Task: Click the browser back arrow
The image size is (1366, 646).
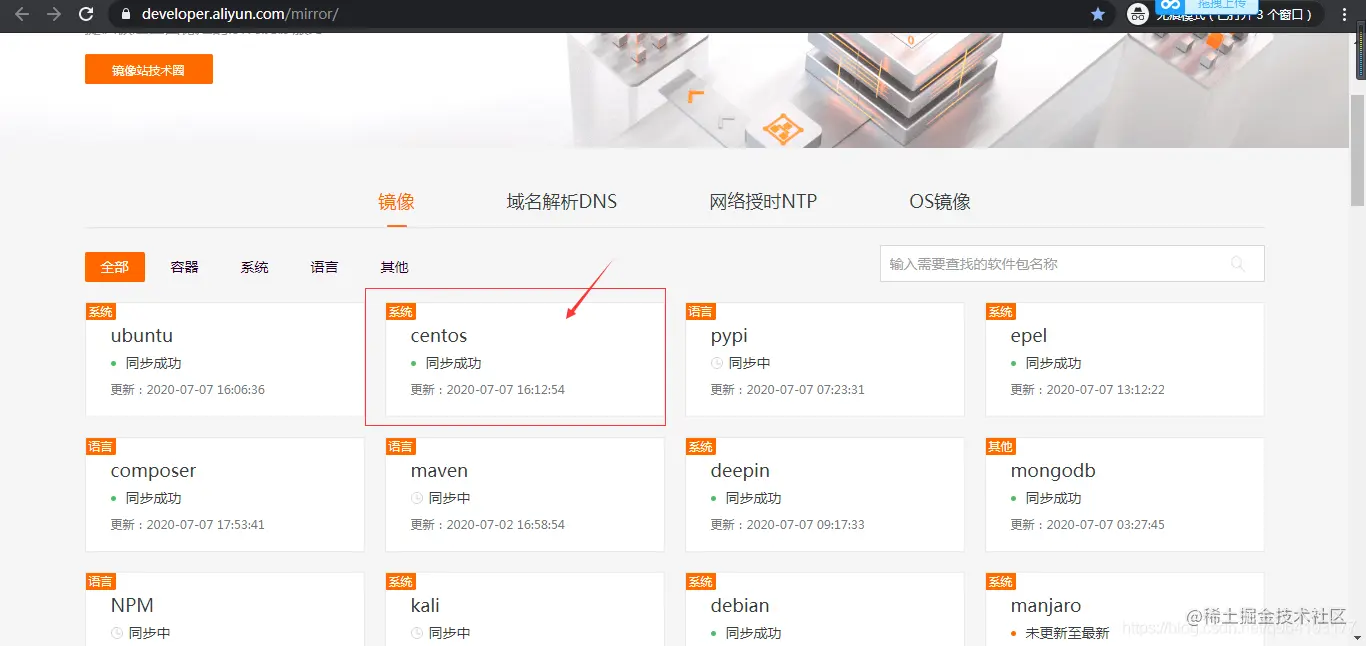Action: pyautogui.click(x=22, y=14)
